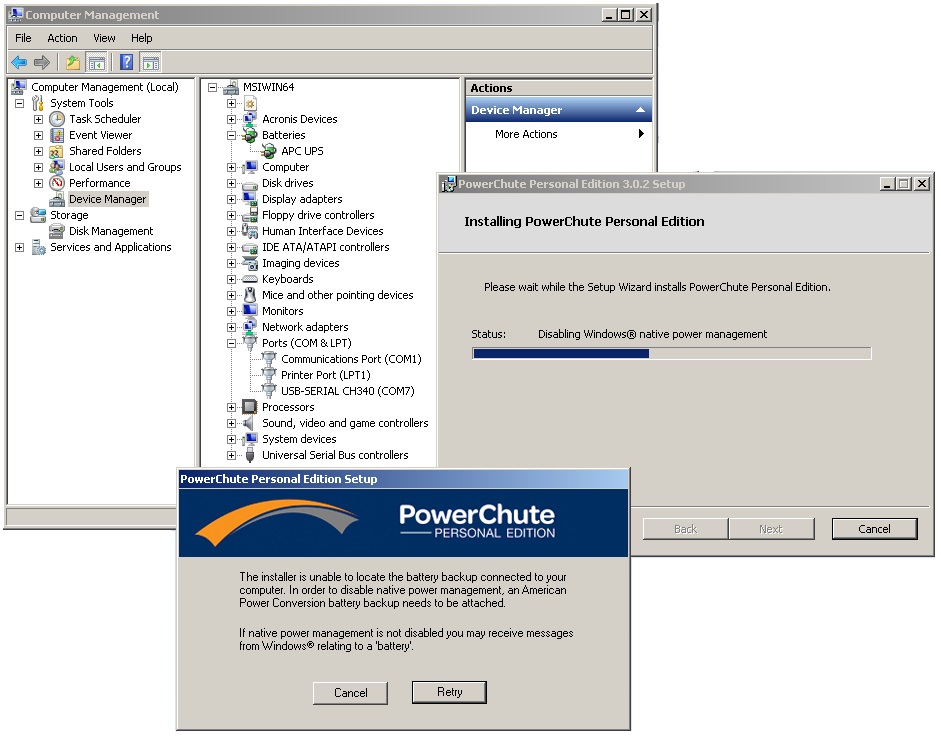Click the Local Users and Groups icon
The image size is (941, 738).
[57, 167]
